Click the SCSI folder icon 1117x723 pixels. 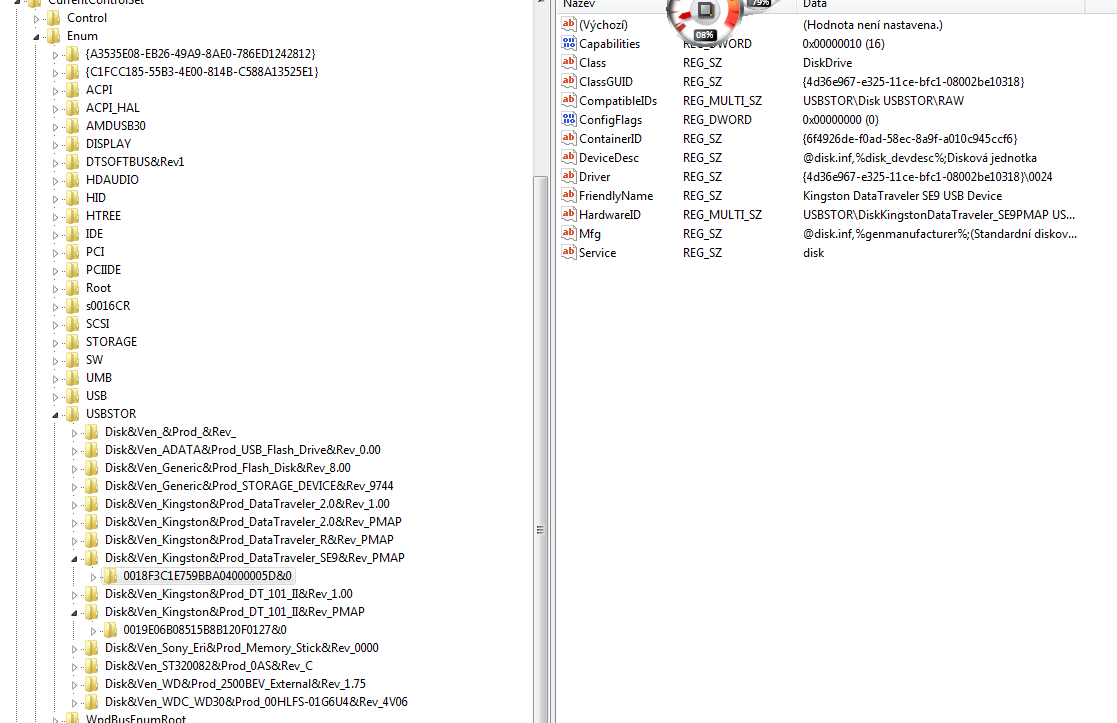73,323
